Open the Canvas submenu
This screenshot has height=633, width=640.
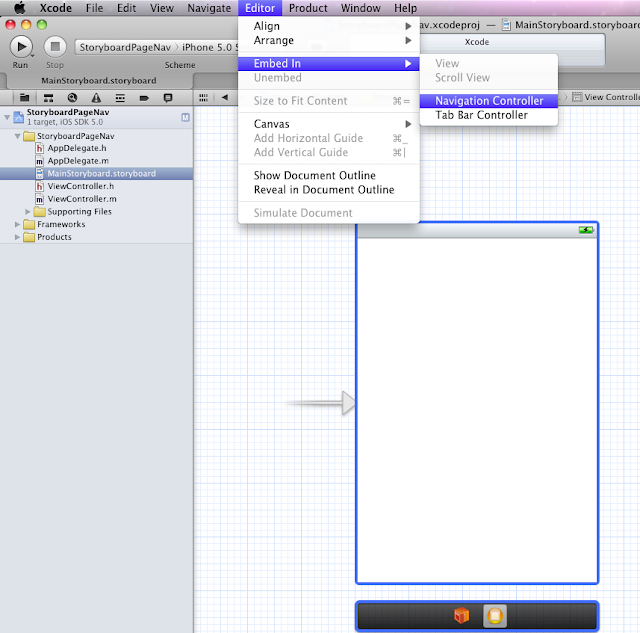point(329,124)
